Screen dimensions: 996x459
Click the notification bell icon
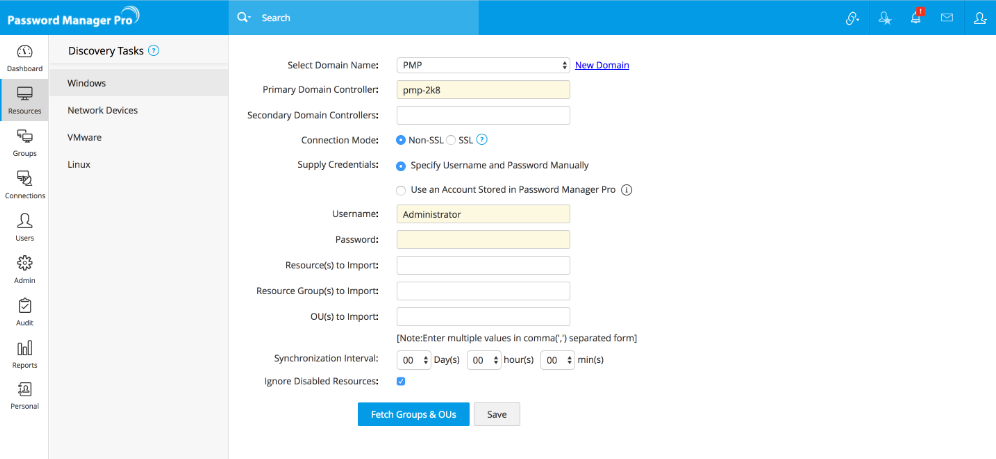coord(915,18)
